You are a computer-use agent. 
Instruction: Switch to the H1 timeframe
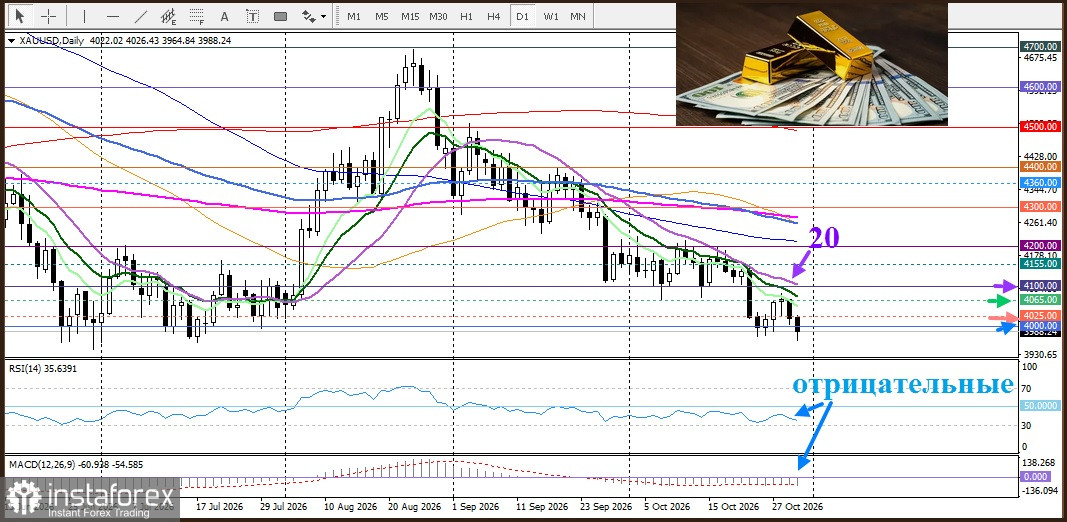pos(466,16)
